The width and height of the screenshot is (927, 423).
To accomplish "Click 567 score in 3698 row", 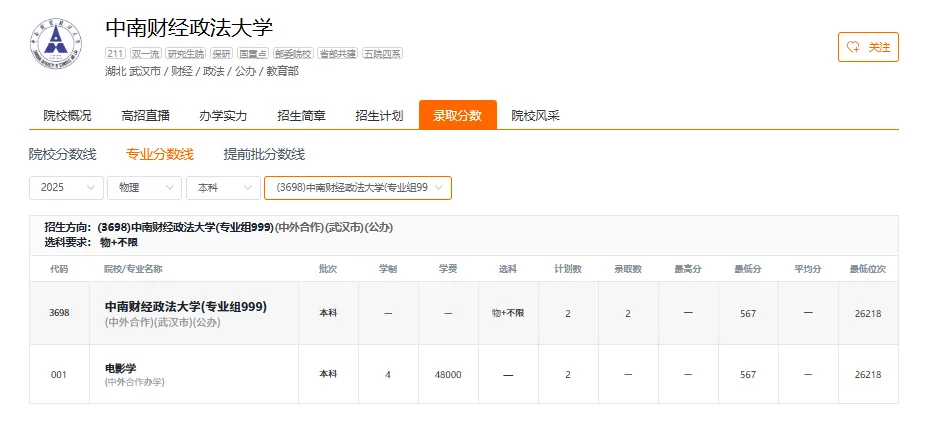I will point(748,314).
